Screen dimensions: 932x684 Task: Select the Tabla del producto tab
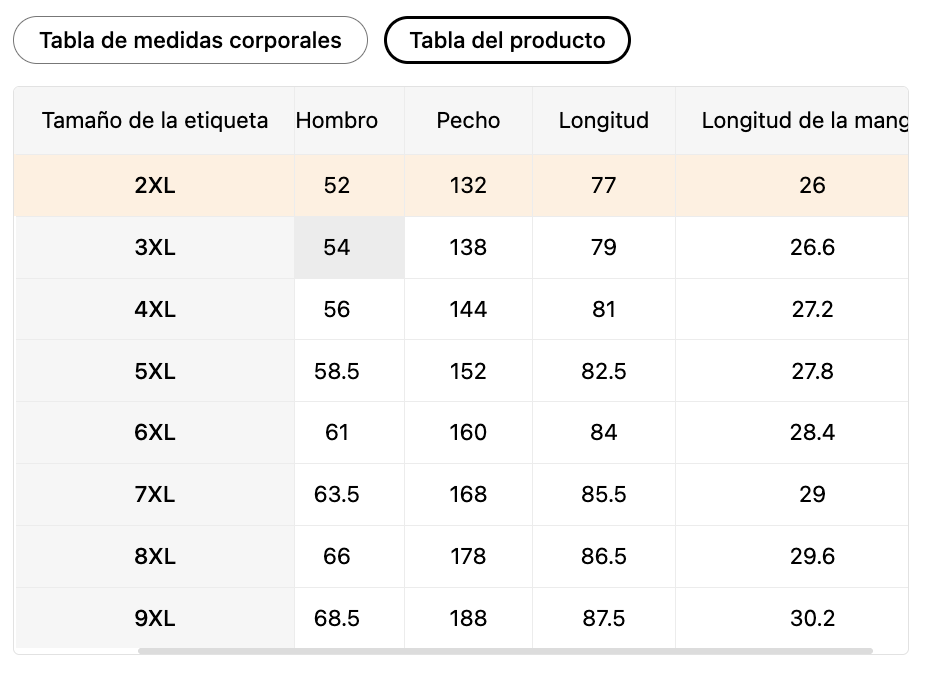click(x=507, y=41)
